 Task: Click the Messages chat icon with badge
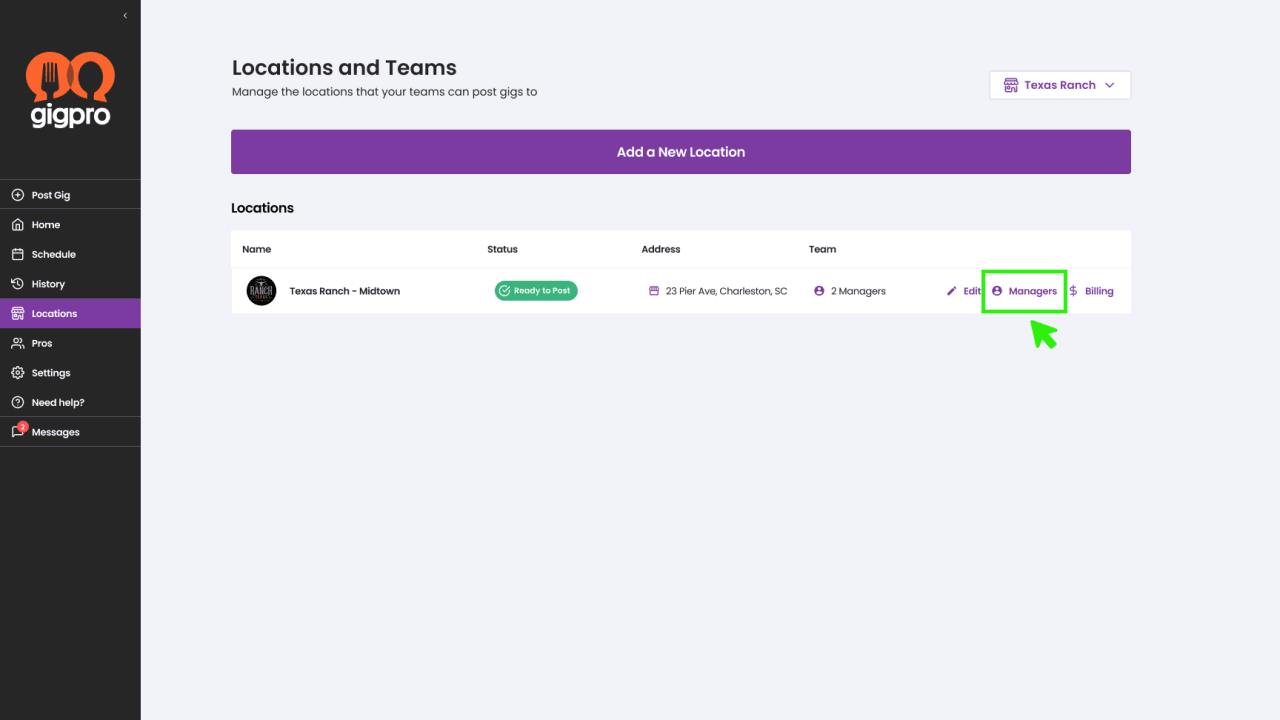(18, 431)
